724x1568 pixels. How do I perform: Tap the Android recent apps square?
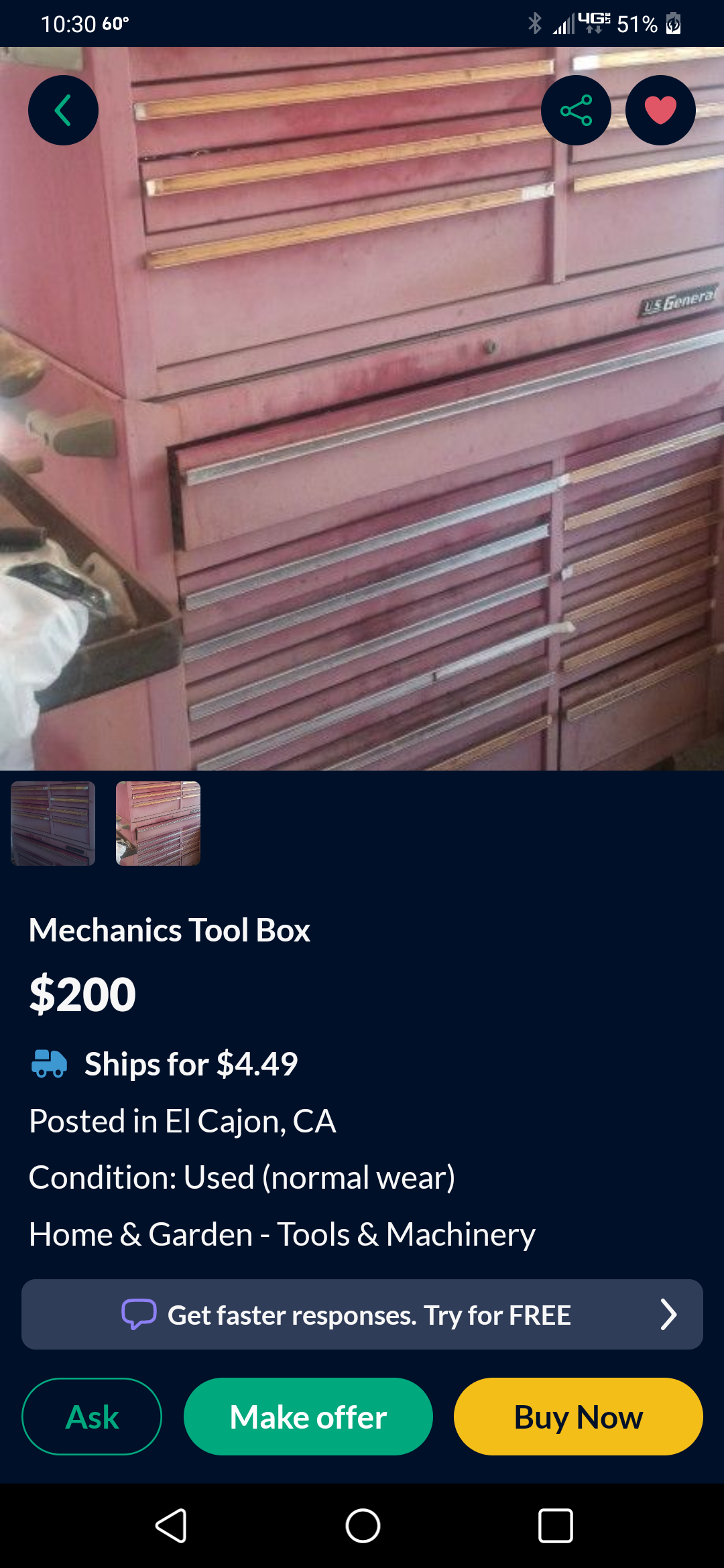tap(556, 1526)
